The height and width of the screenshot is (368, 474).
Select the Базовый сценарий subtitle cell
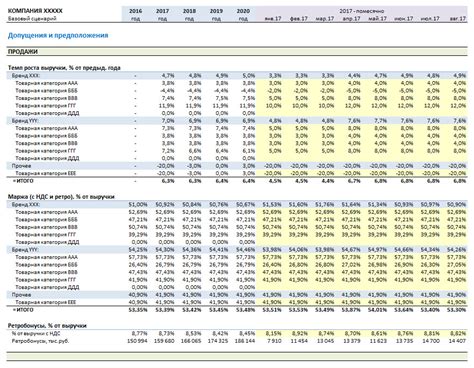32,19
